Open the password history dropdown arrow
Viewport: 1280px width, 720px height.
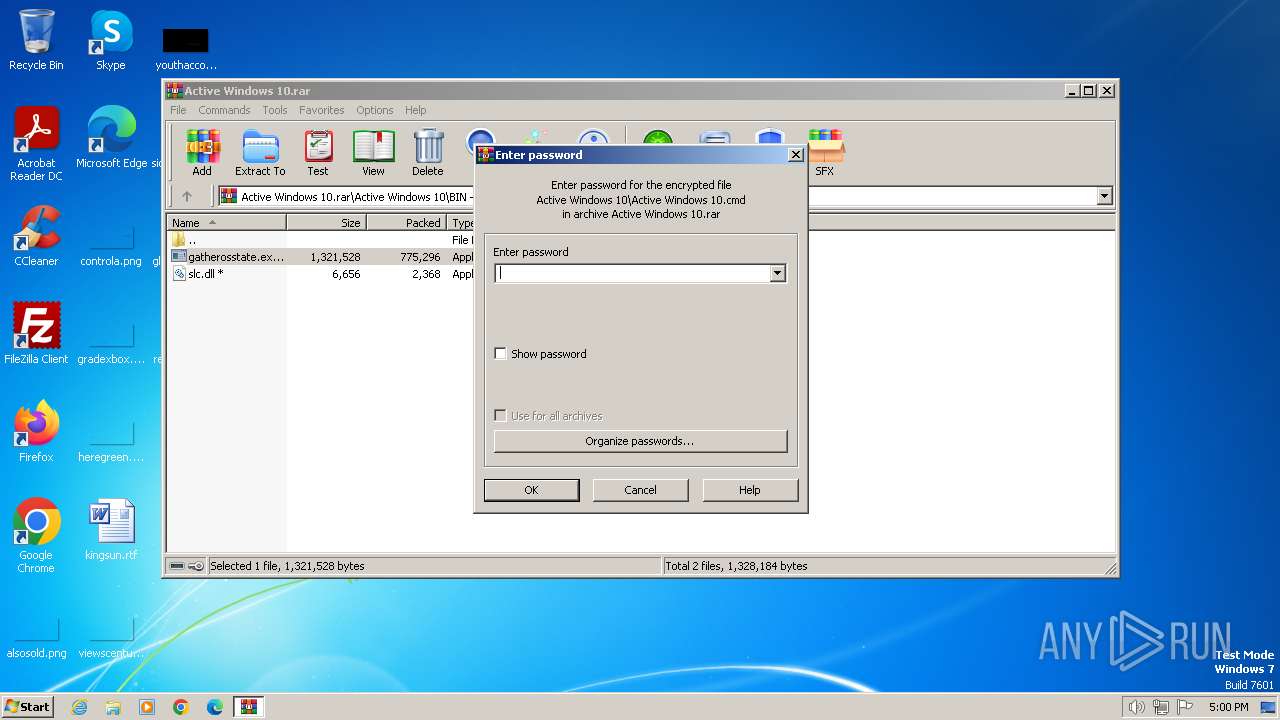(777, 273)
